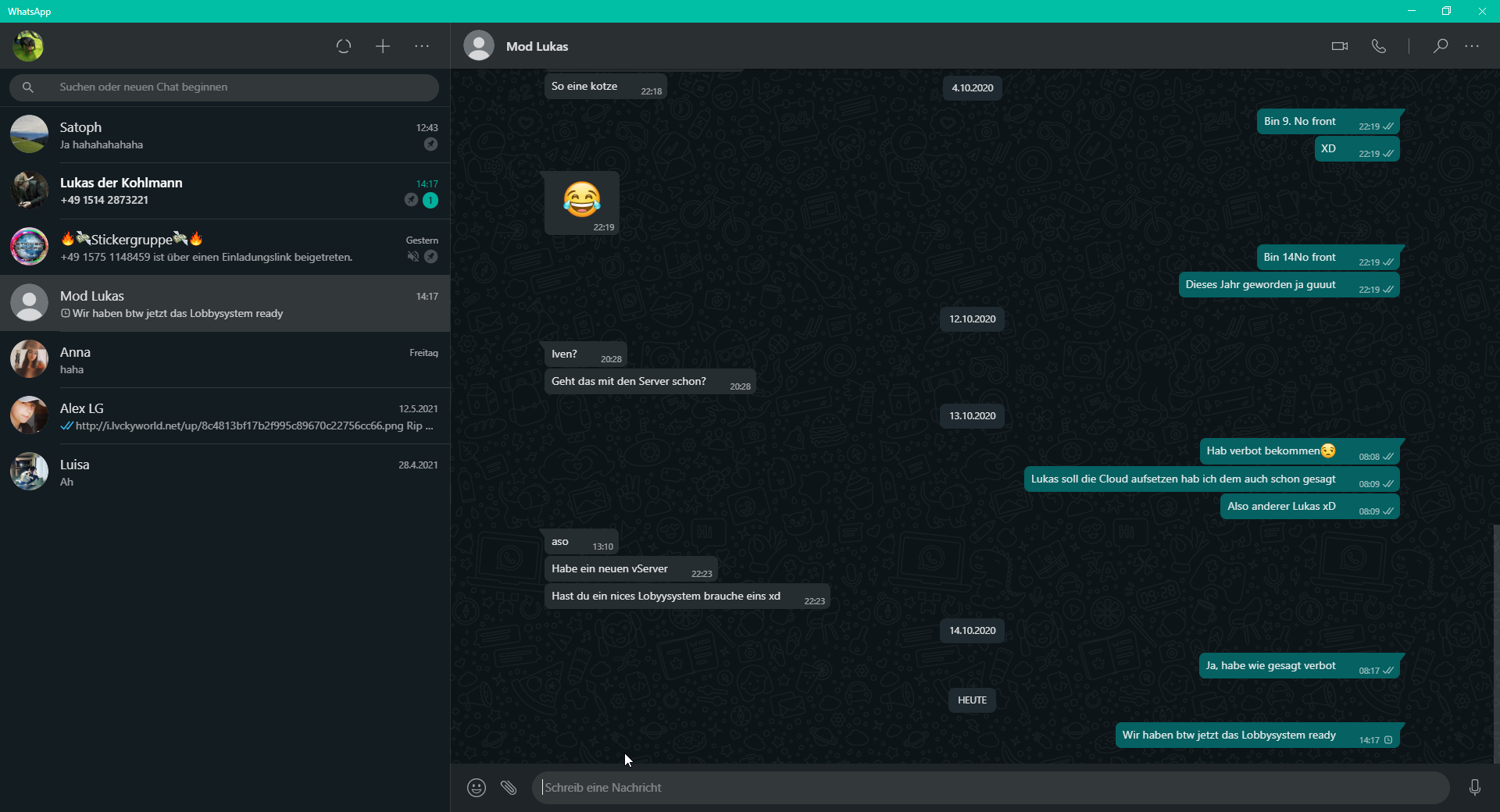The height and width of the screenshot is (812, 1500).
Task: Start a new chat with plus icon
Action: tap(383, 46)
